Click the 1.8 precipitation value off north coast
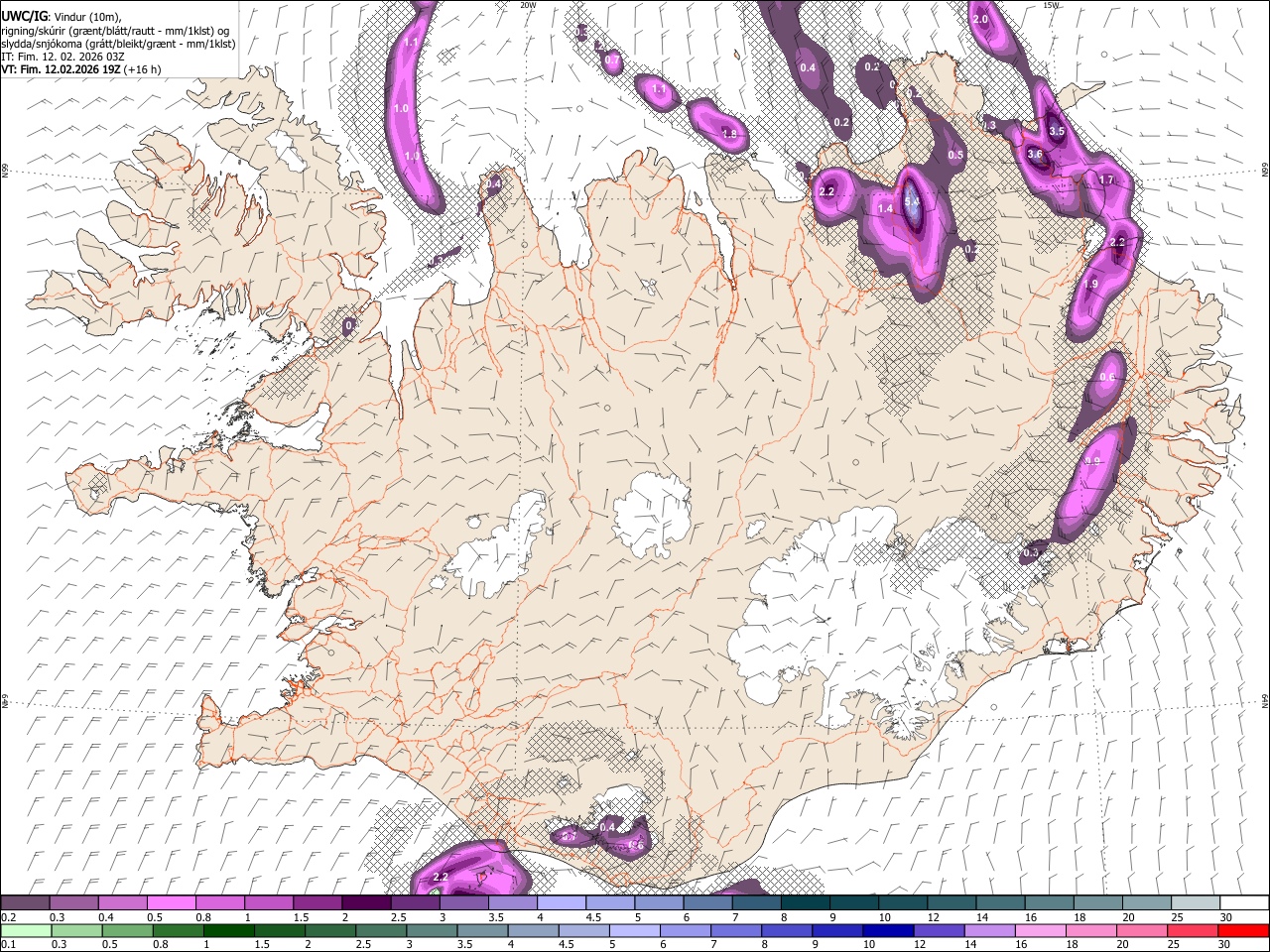This screenshot has height=952, width=1270. coord(729,133)
